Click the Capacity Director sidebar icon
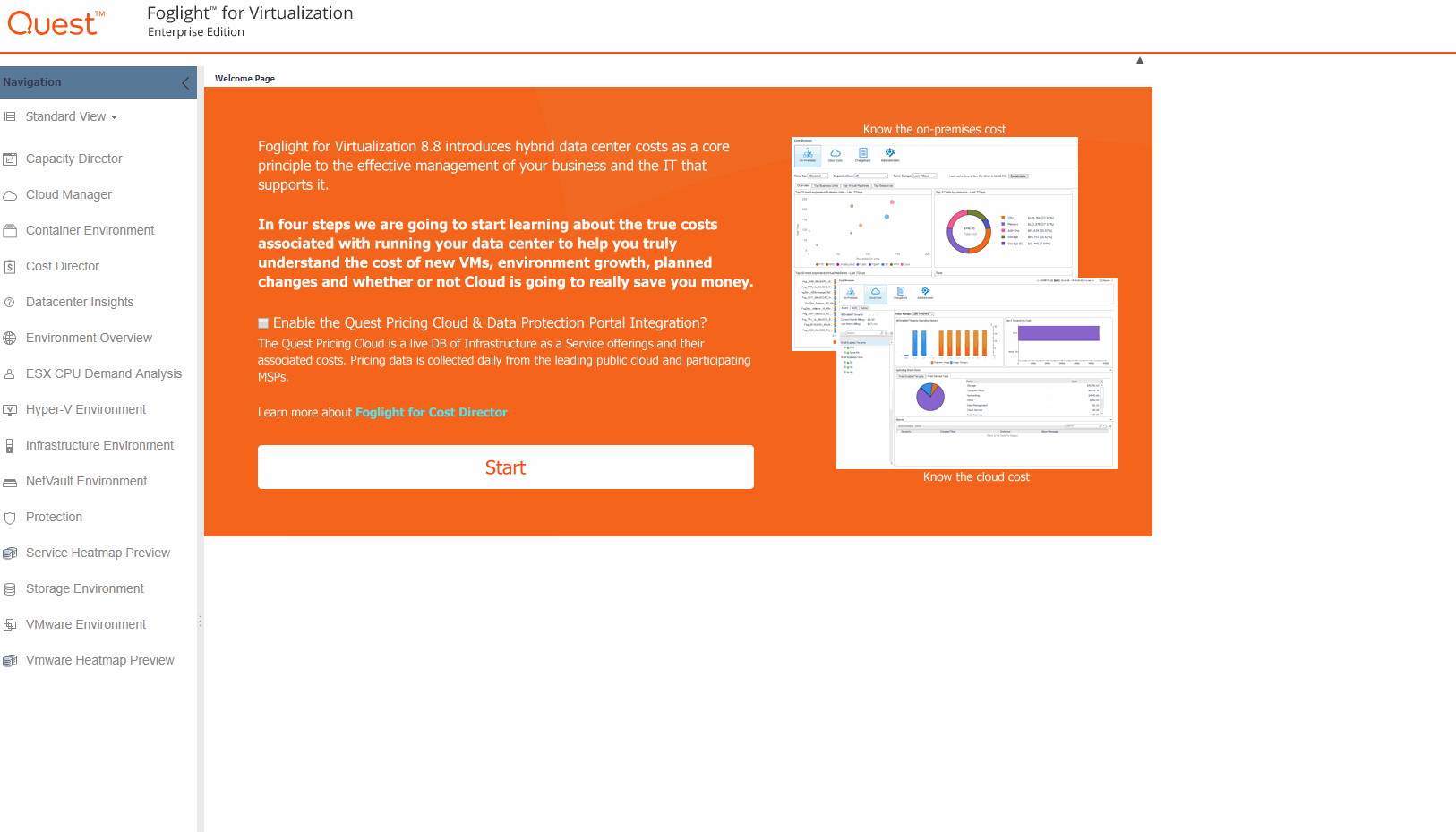 point(10,159)
